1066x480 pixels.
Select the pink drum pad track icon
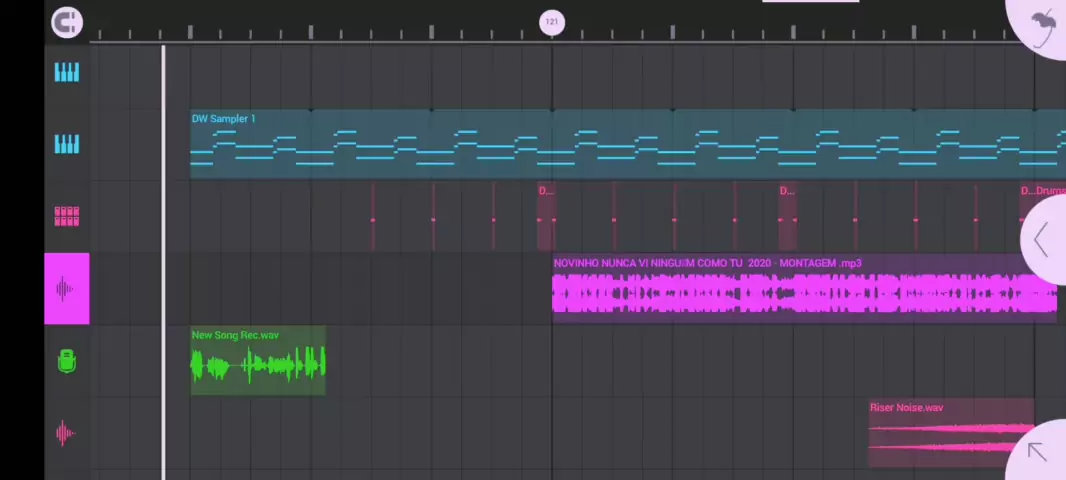coord(67,217)
